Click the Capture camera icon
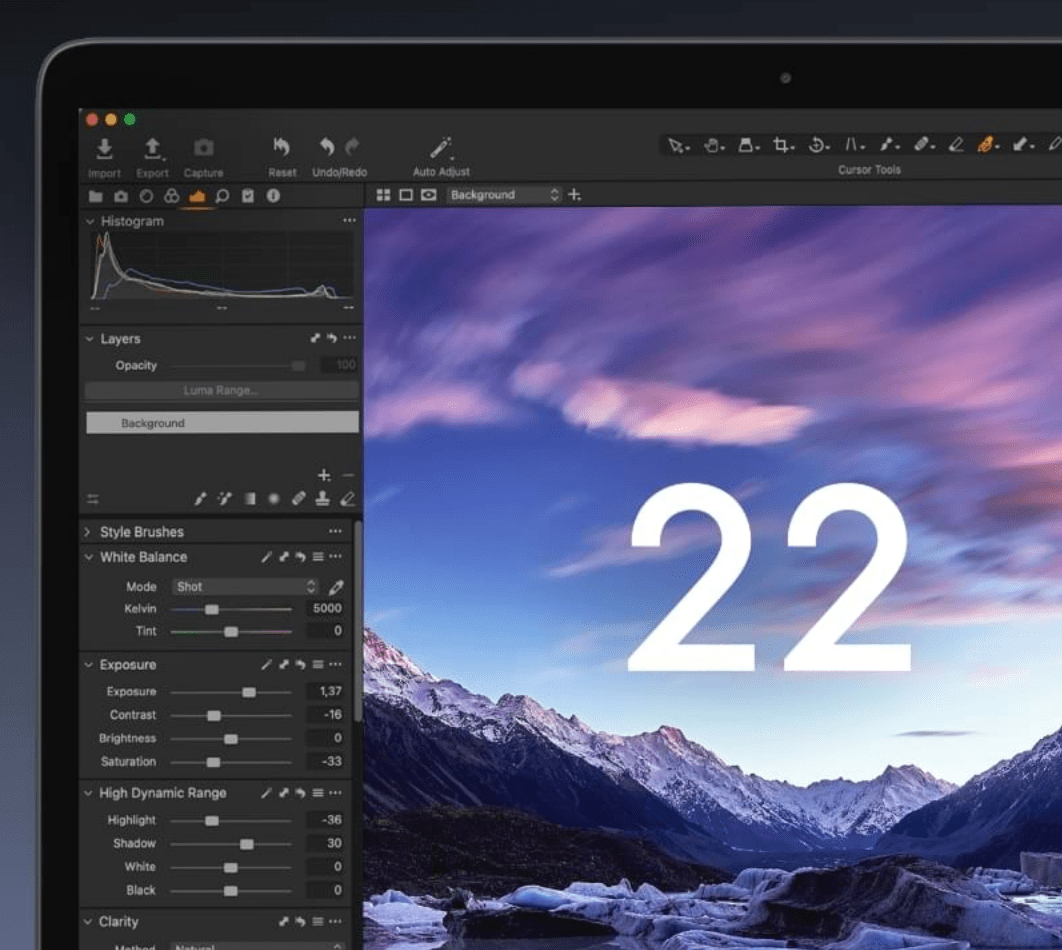The image size is (1062, 950). click(203, 148)
